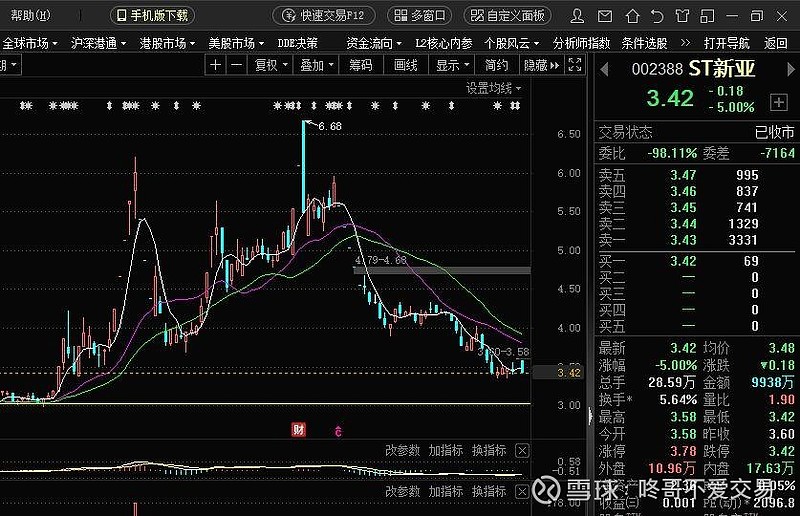Expand 叠加 overlay dropdown
800x516 pixels.
point(316,65)
